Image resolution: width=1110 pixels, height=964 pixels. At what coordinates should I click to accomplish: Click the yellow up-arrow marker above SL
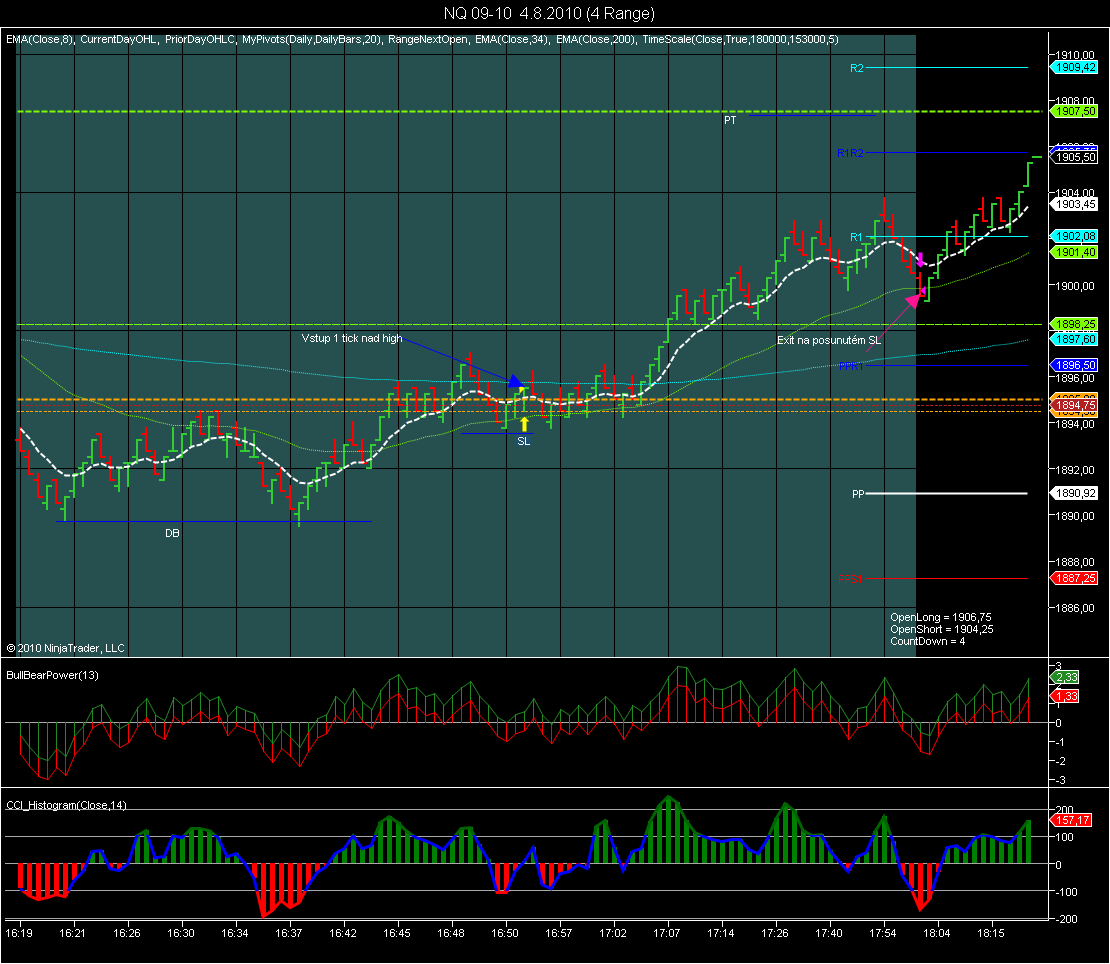click(x=524, y=424)
